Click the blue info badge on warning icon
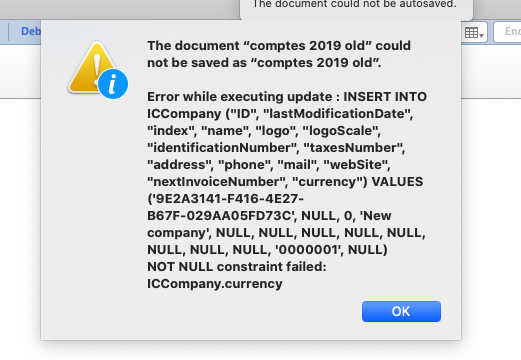The width and height of the screenshot is (521, 360). pos(113,84)
